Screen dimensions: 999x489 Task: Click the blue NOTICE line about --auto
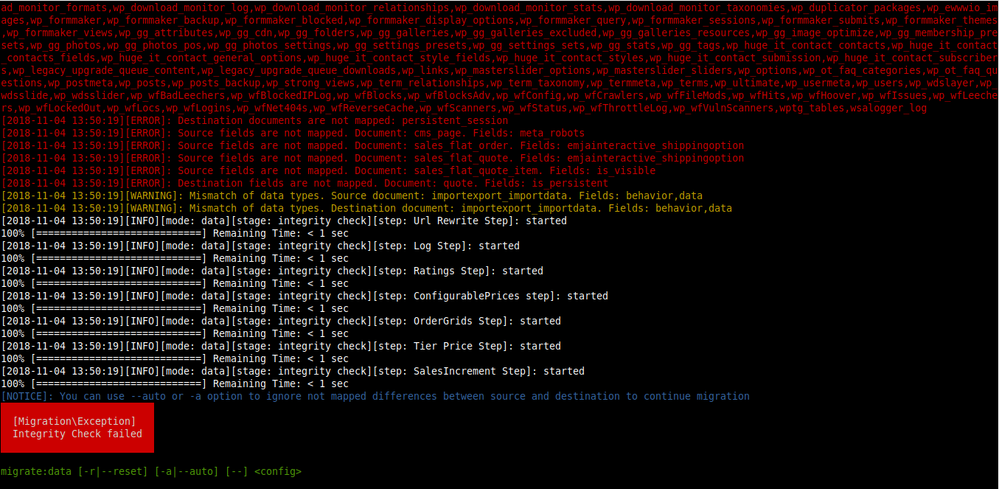coord(375,396)
